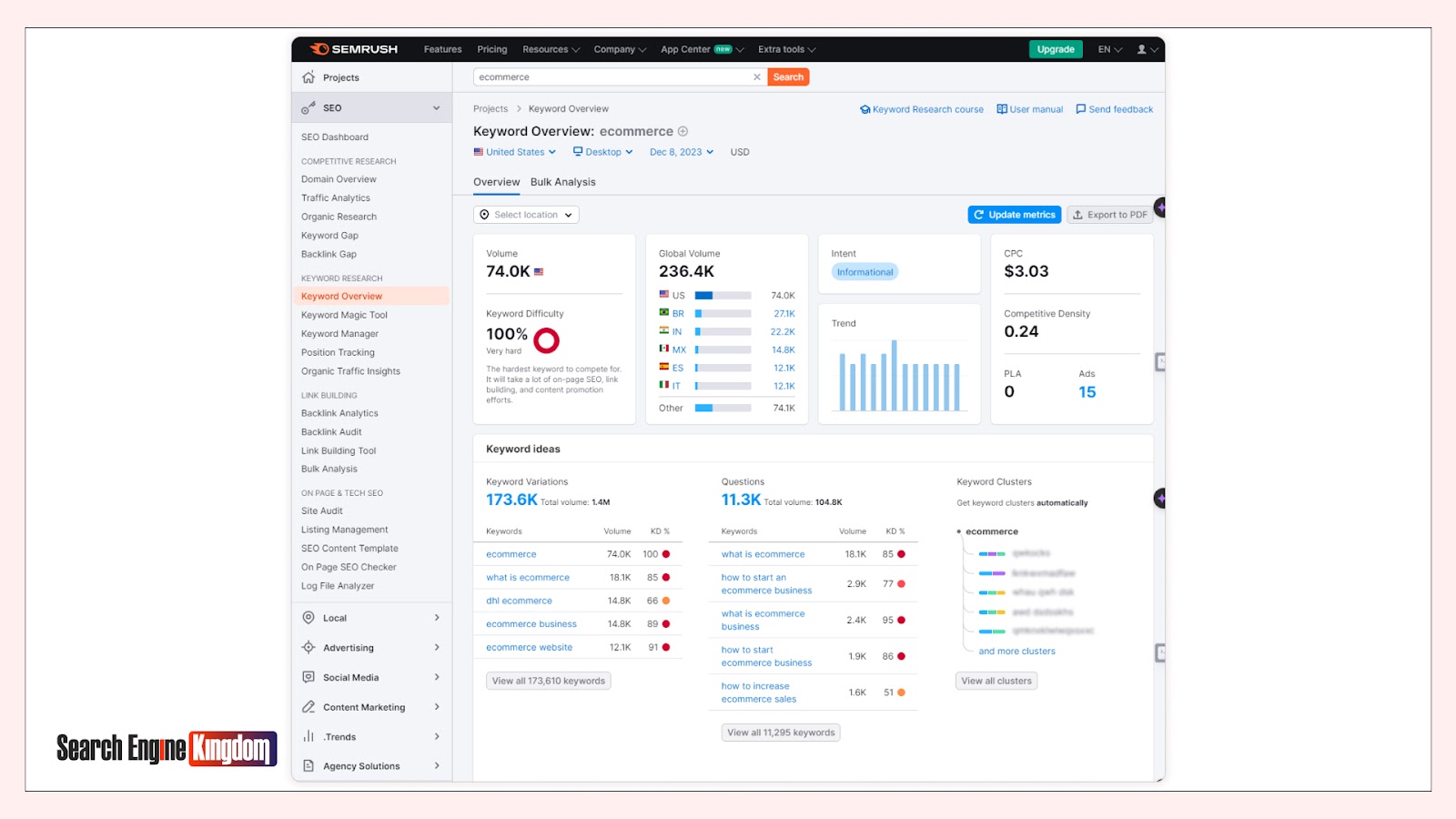The height and width of the screenshot is (819, 1456).
Task: Open 'ecommerce website' keyword link
Action: [x=530, y=648]
